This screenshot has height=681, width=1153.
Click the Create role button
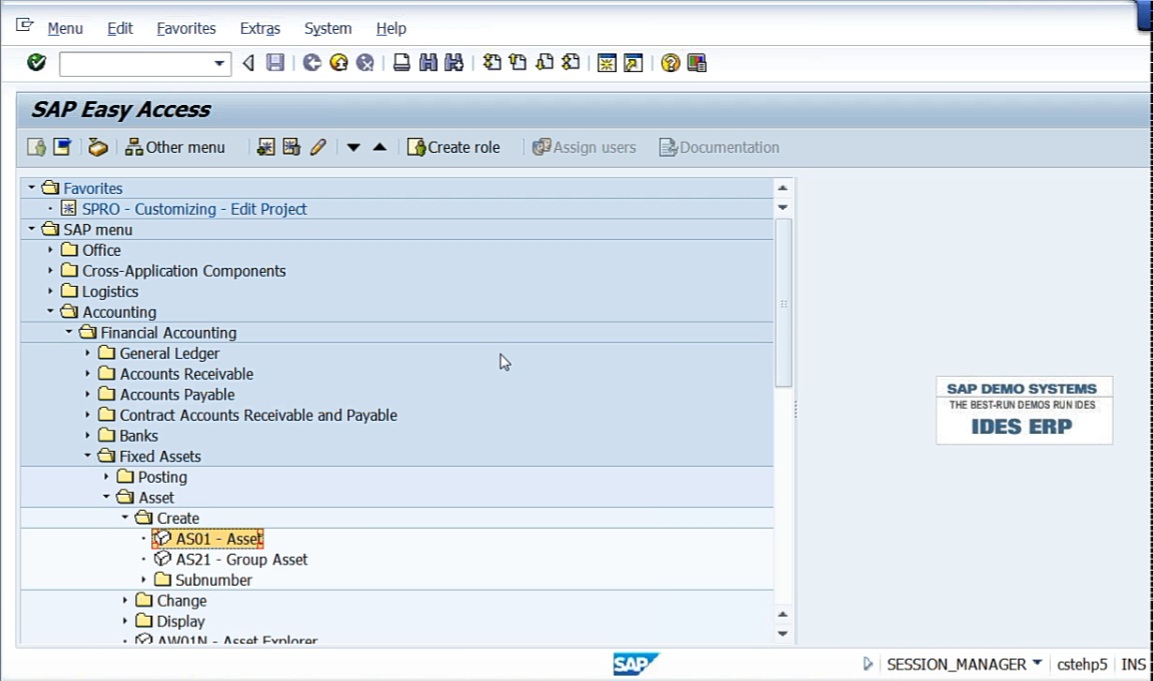tap(454, 147)
